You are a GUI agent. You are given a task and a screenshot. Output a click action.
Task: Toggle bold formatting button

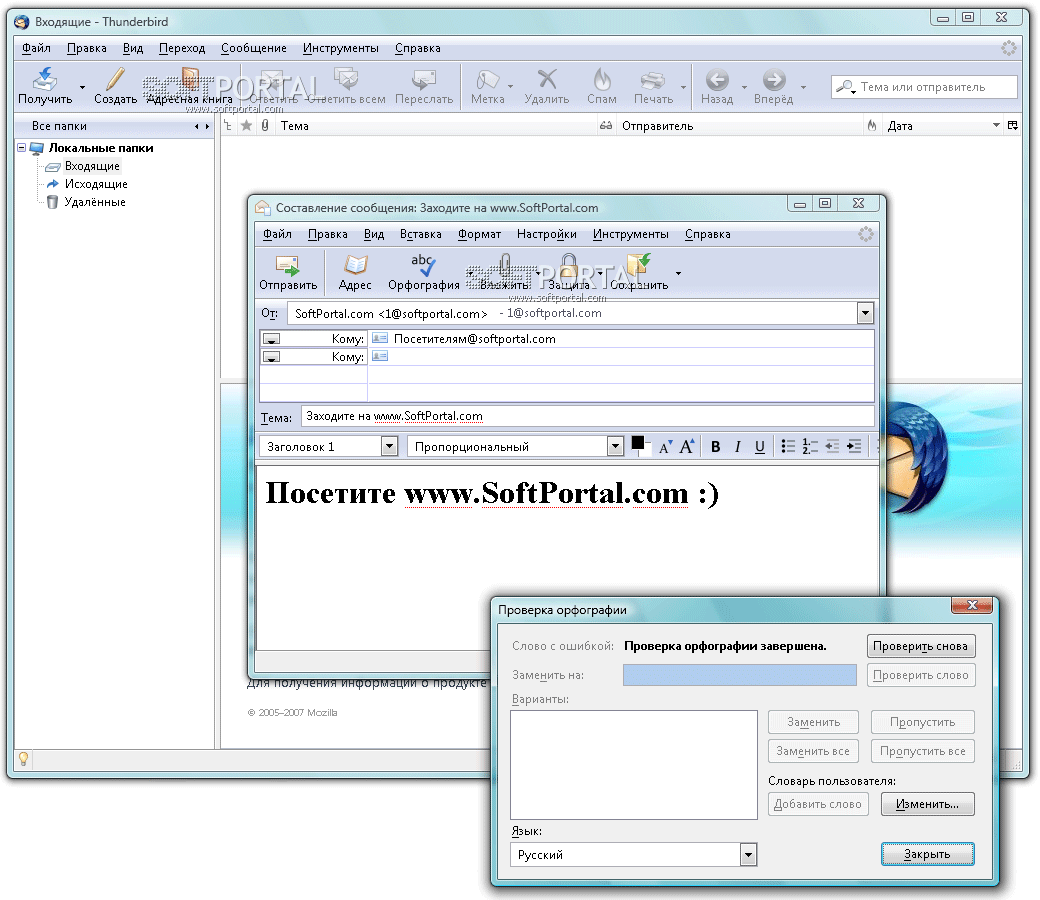click(x=716, y=447)
